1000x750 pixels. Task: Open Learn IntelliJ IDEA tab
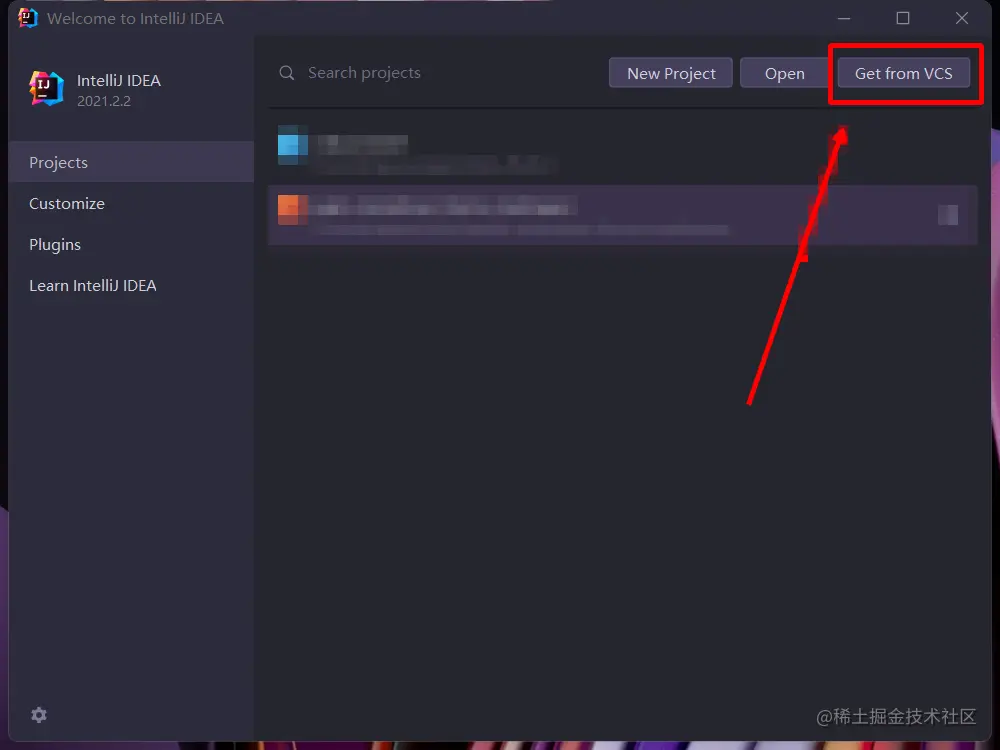131,285
